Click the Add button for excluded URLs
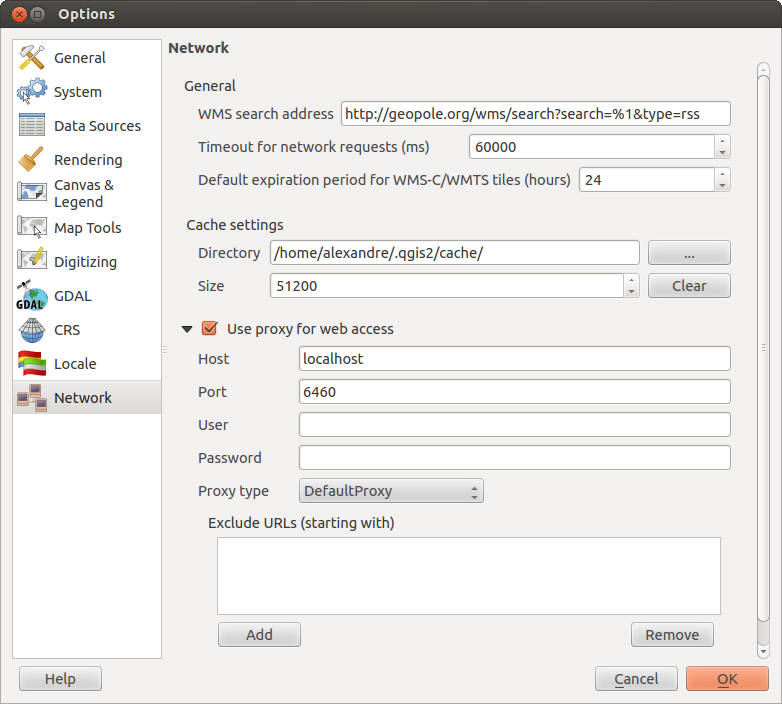The image size is (782, 704). (259, 635)
